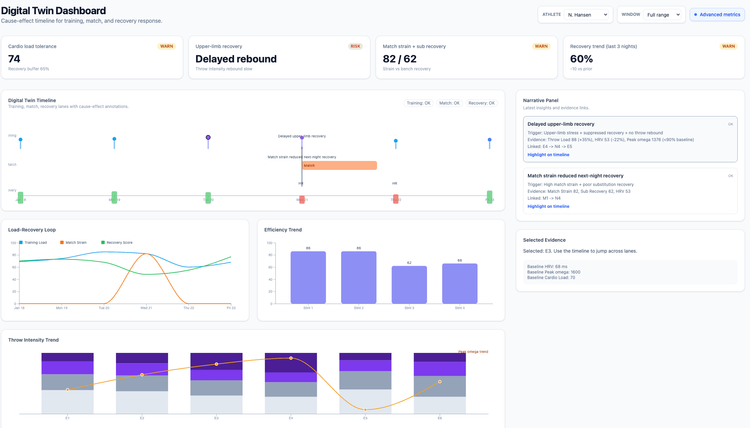Select the orange Match bar on timeline
Viewport: 750px width, 428px height.
tap(339, 165)
